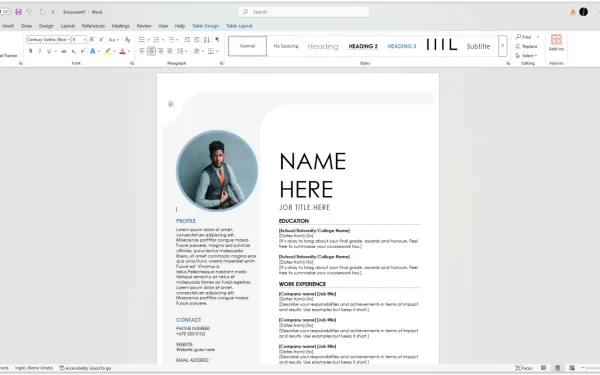Screen dimensions: 600x375
Task: Switch to Print Layout view
Action: click(558, 368)
